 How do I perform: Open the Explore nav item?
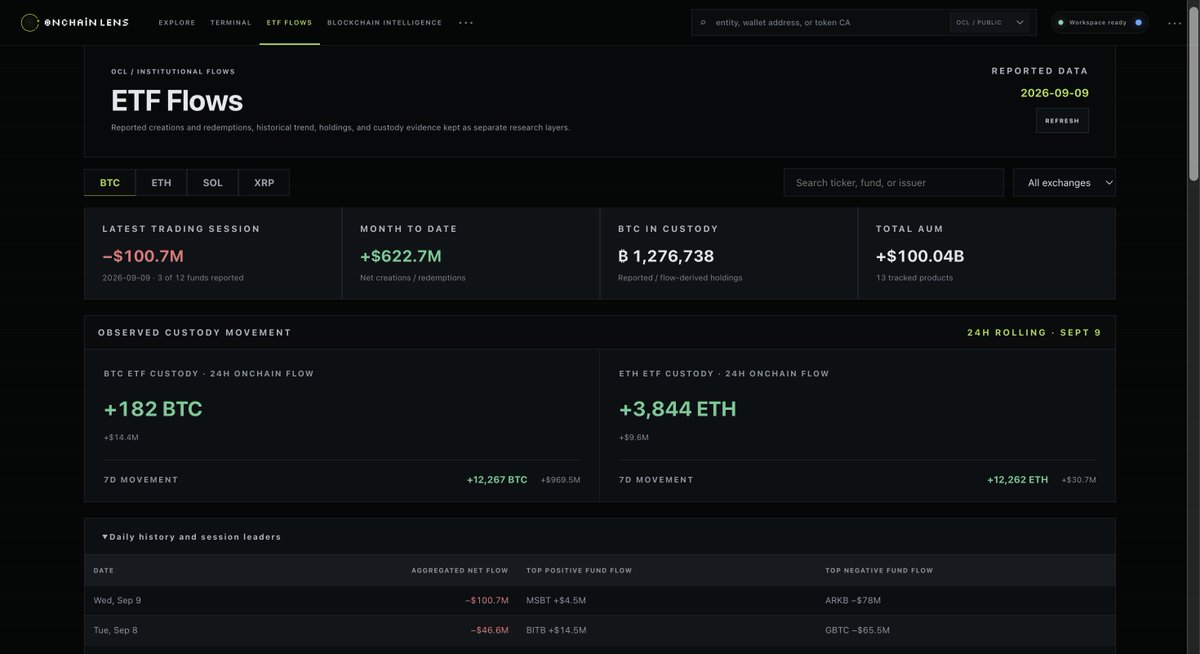coord(177,22)
